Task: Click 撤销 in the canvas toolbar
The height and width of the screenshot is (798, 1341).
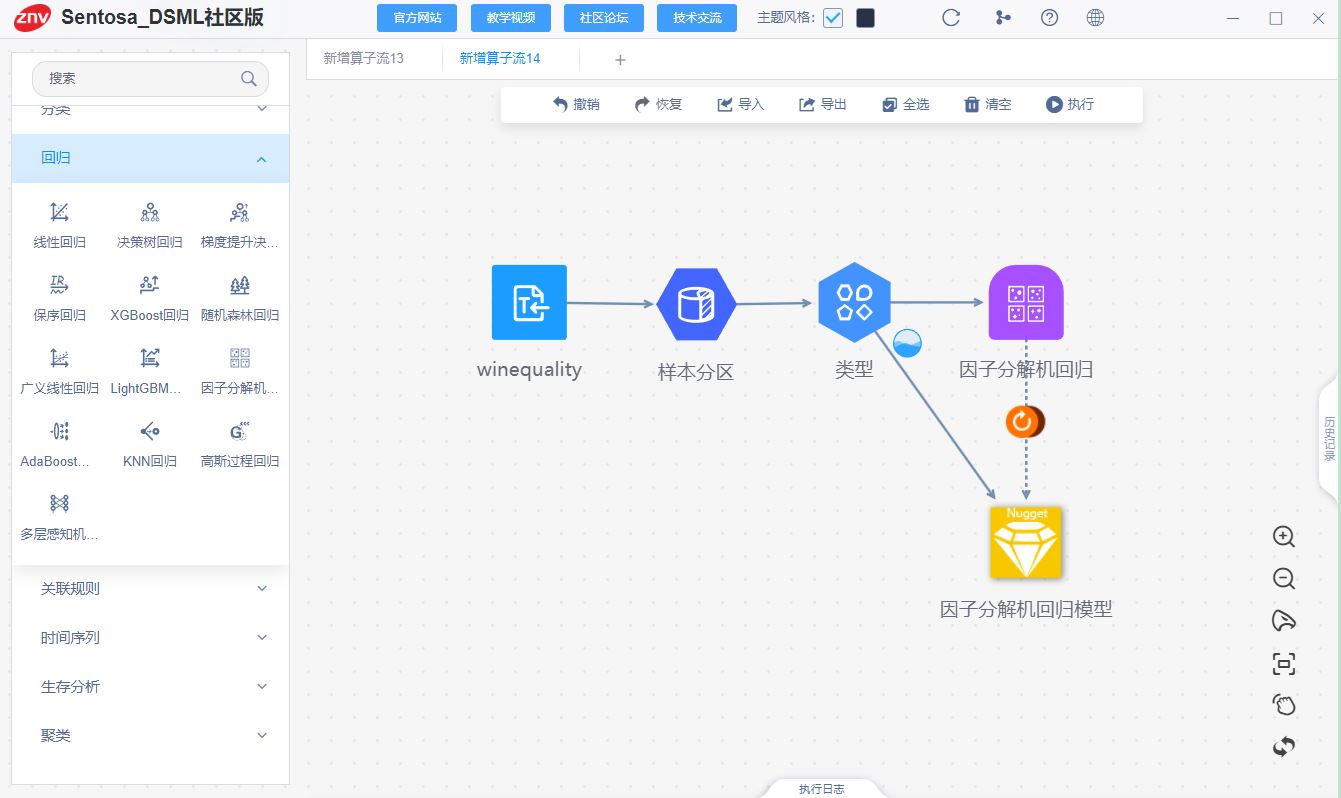Action: [x=576, y=104]
